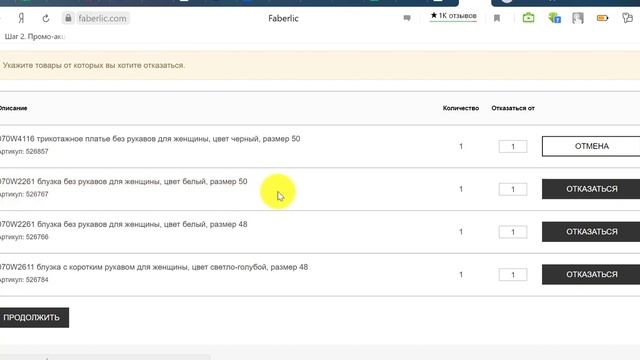640x360 pixels.
Task: Open the extensions puzzle icon
Action: 627,18
